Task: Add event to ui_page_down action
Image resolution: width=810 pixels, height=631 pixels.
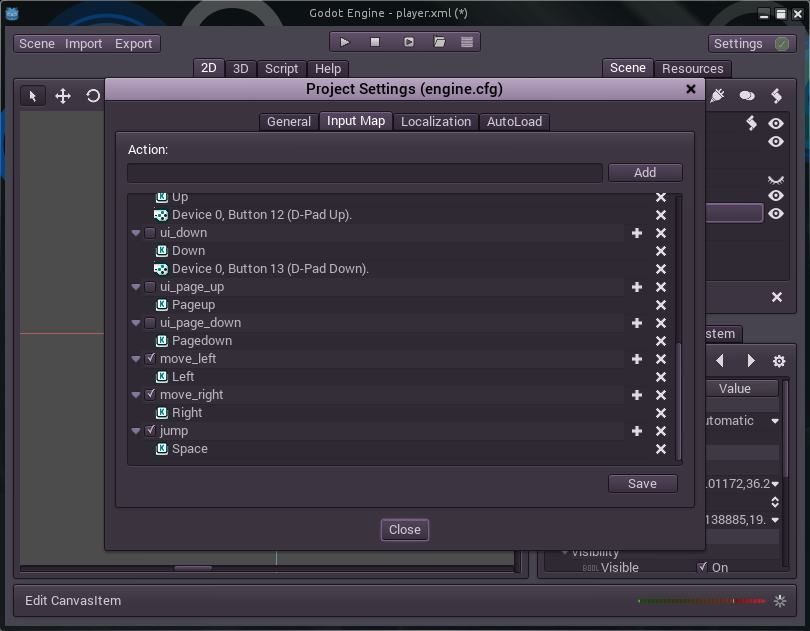Action: pyautogui.click(x=637, y=323)
